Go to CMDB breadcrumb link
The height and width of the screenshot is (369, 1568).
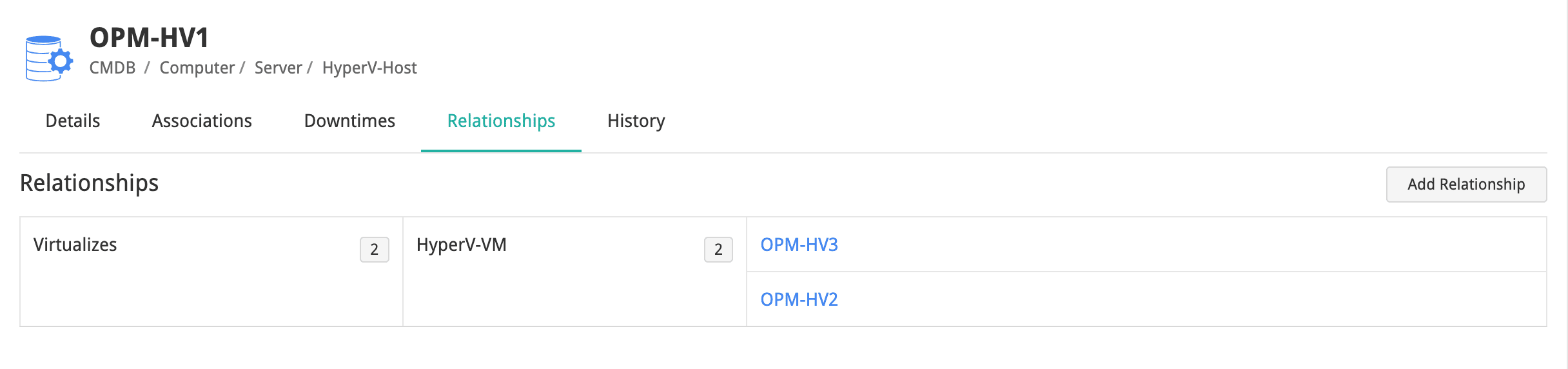(112, 68)
